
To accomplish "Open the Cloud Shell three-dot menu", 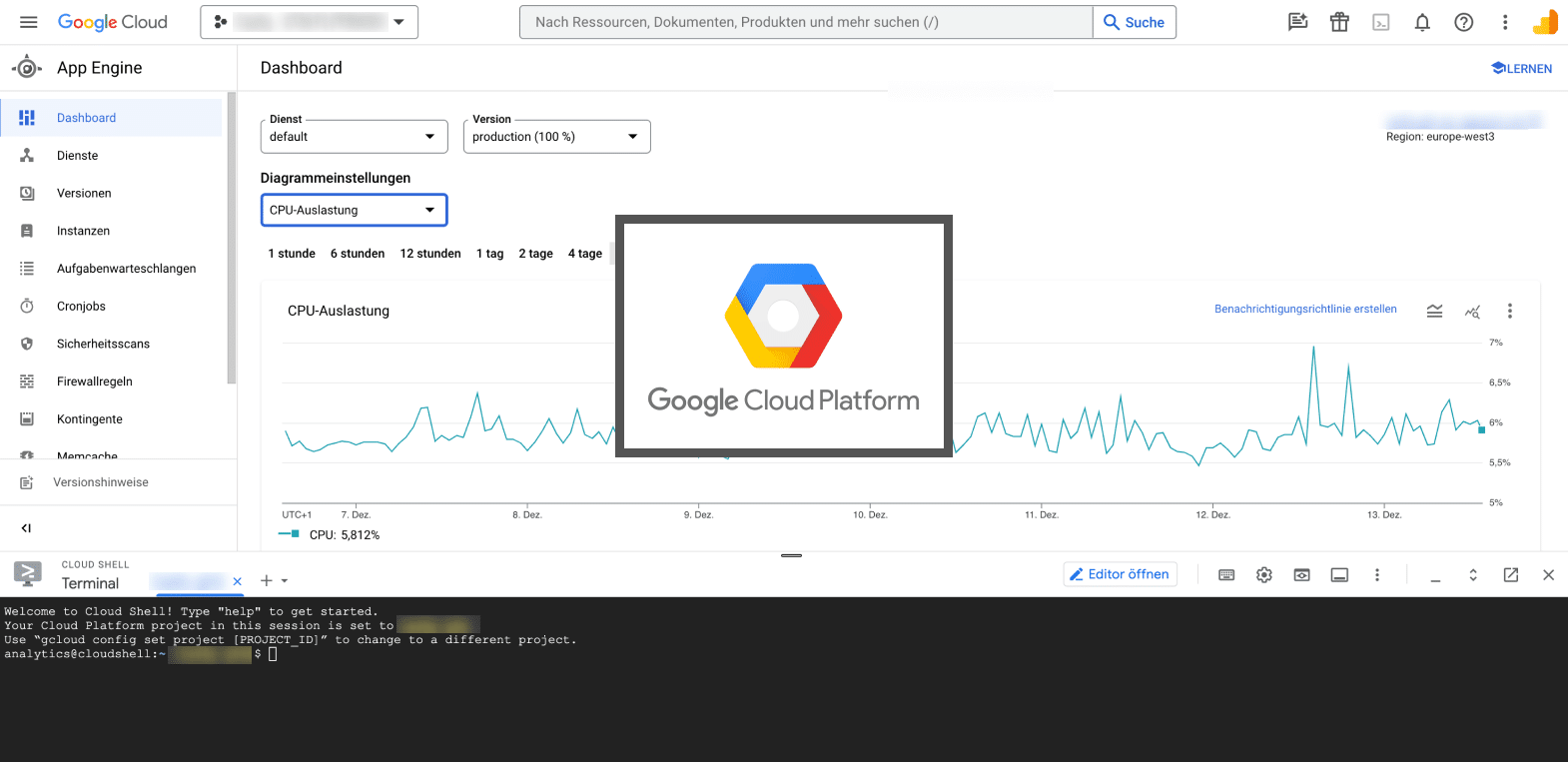I will (1377, 575).
